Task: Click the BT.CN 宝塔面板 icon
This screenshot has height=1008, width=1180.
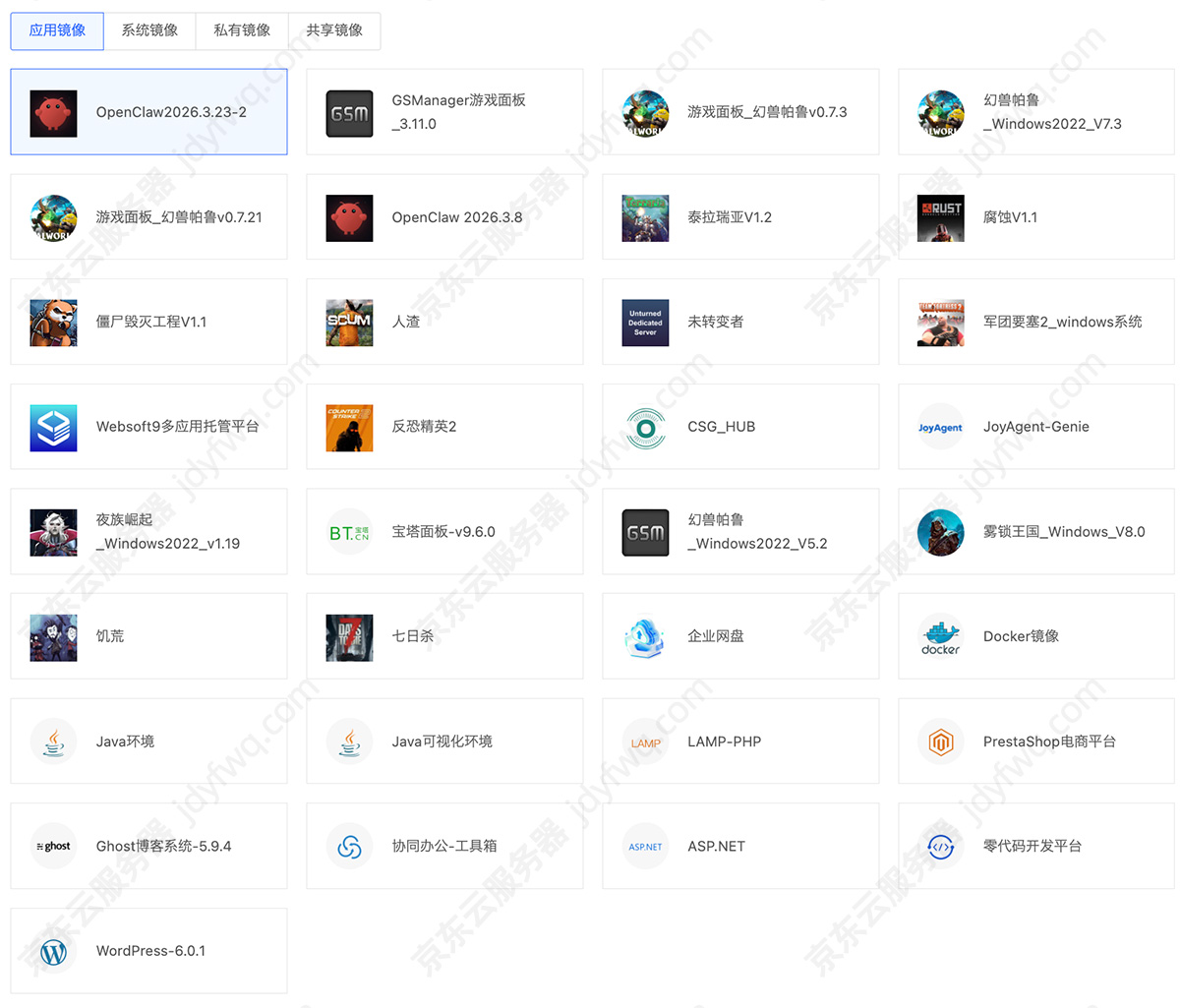Action: click(349, 531)
